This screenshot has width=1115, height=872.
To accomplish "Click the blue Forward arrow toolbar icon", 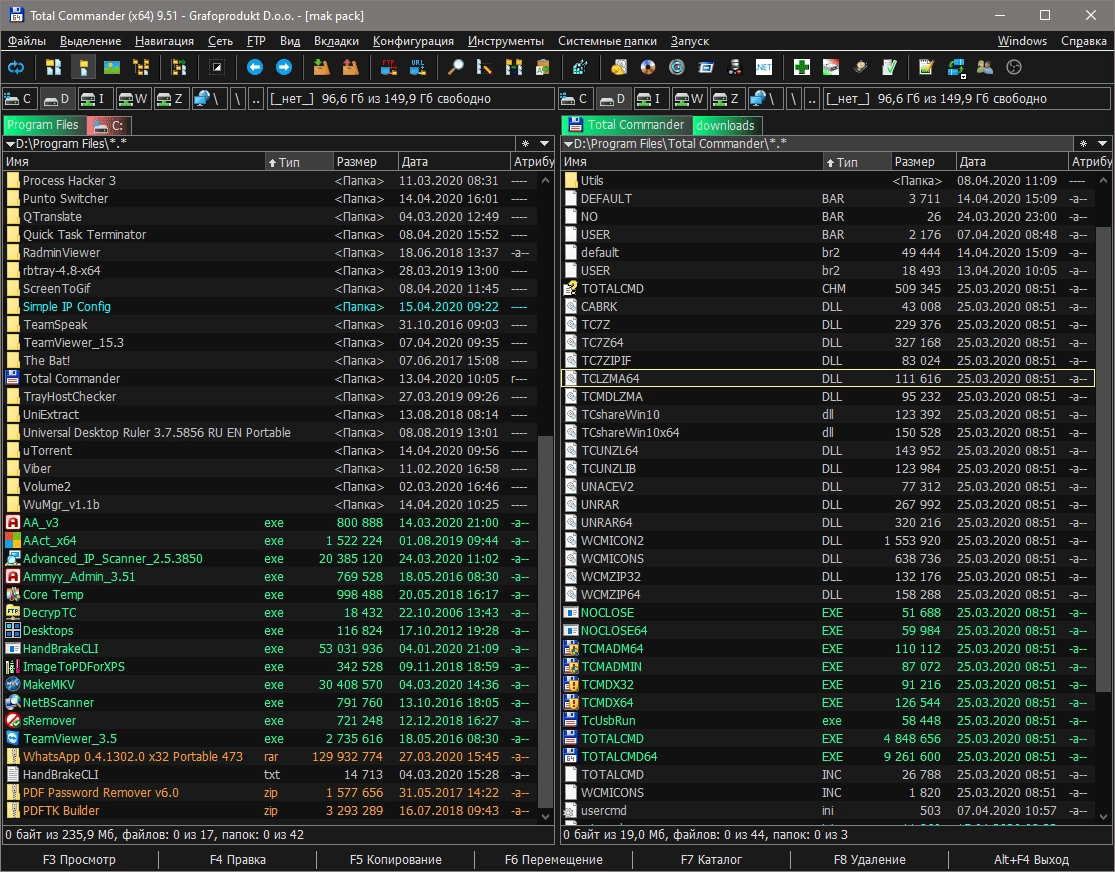I will click(284, 68).
